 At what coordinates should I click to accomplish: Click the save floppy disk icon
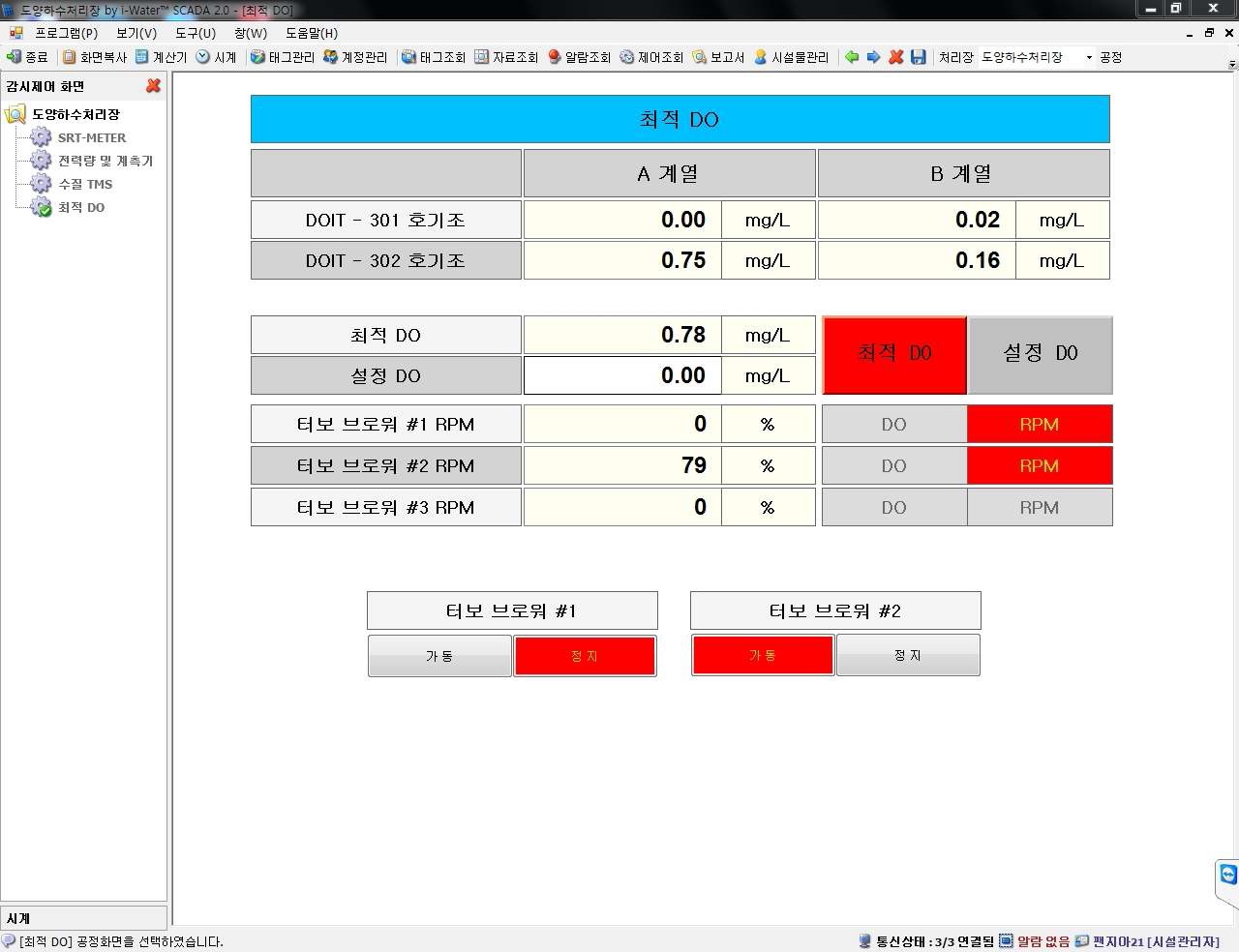pos(919,57)
